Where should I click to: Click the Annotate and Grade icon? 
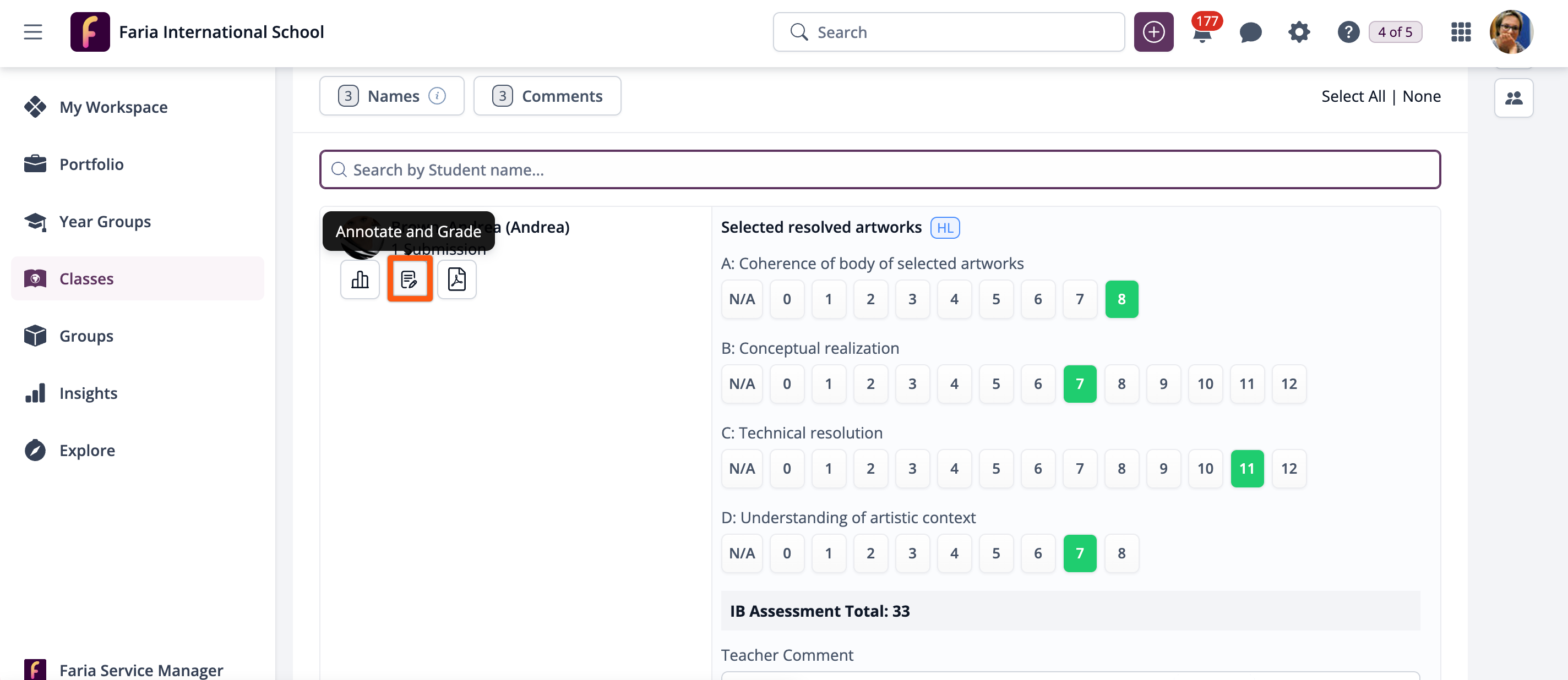pyautogui.click(x=409, y=279)
